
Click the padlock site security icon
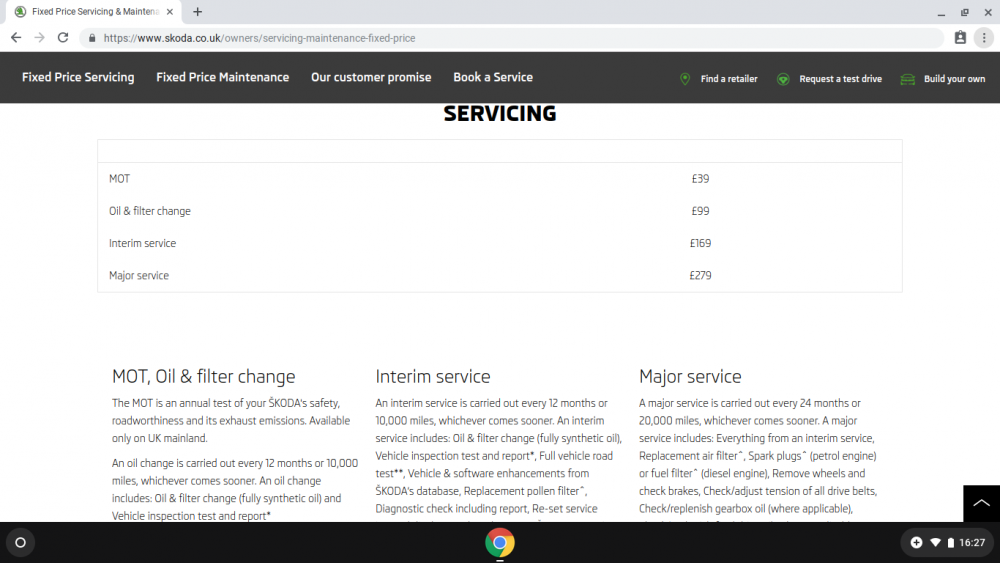pyautogui.click(x=92, y=38)
